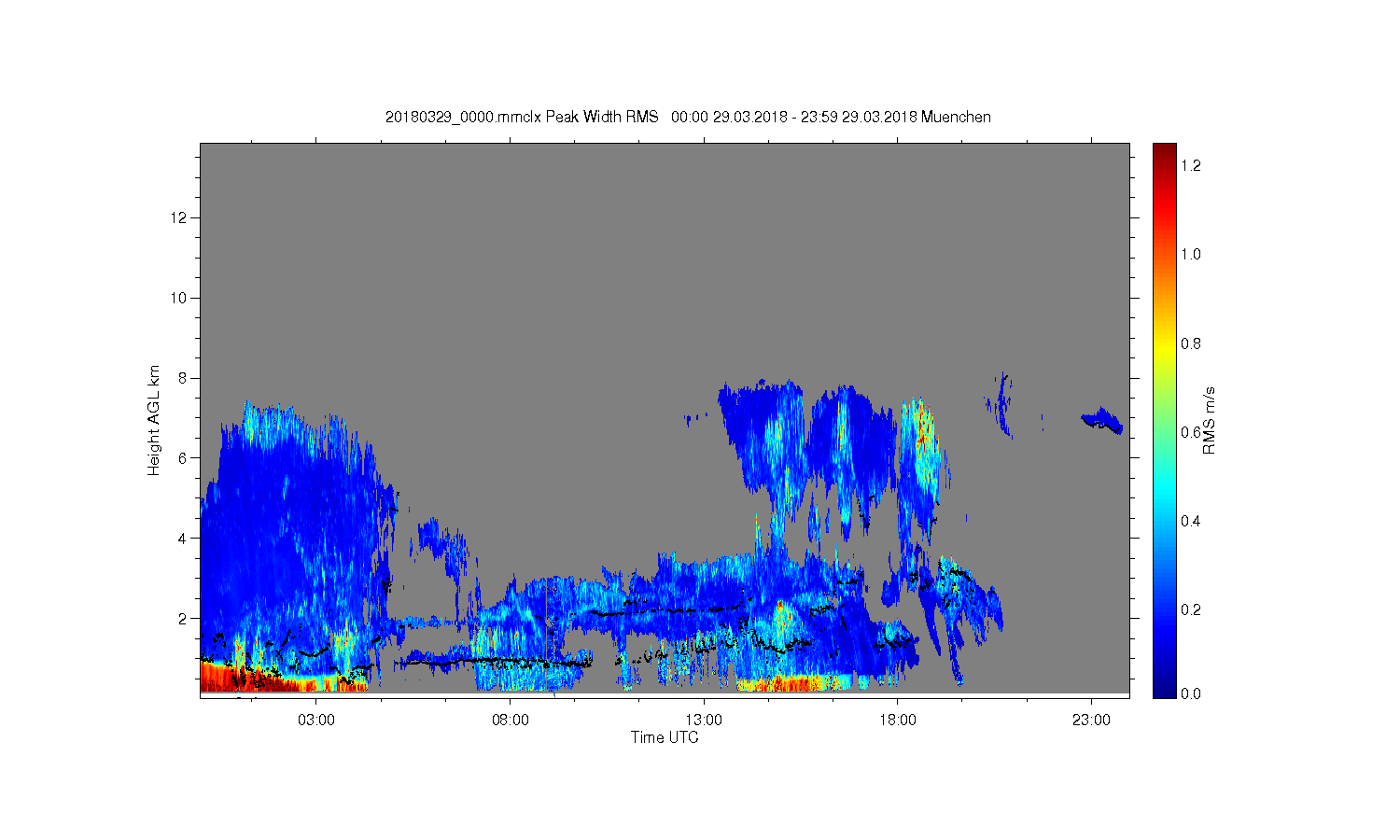Click the height axis tick label 10

180,298
